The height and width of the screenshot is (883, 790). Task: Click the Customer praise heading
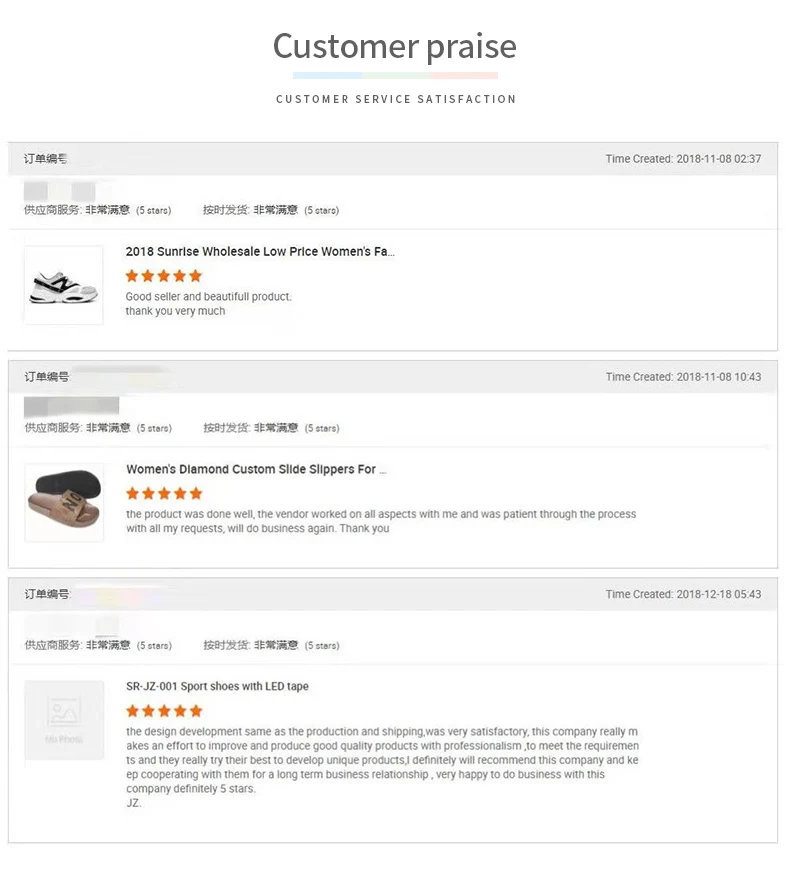[394, 46]
